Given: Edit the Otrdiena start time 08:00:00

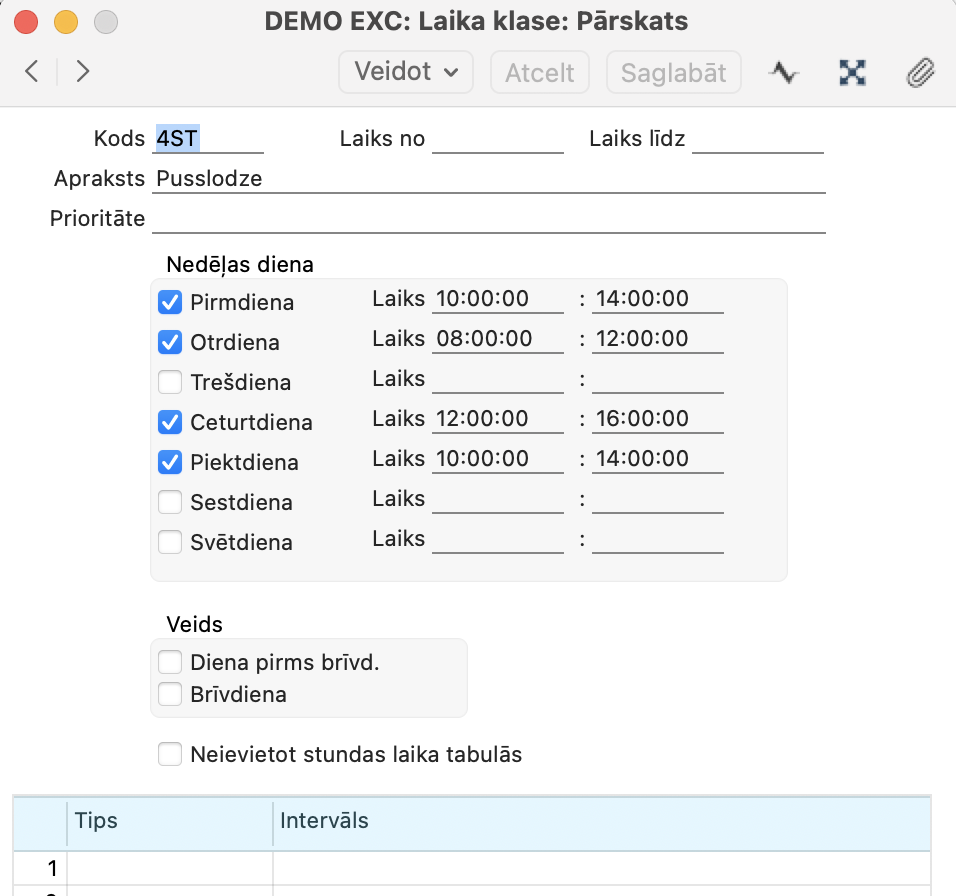Looking at the screenshot, I should click(497, 339).
